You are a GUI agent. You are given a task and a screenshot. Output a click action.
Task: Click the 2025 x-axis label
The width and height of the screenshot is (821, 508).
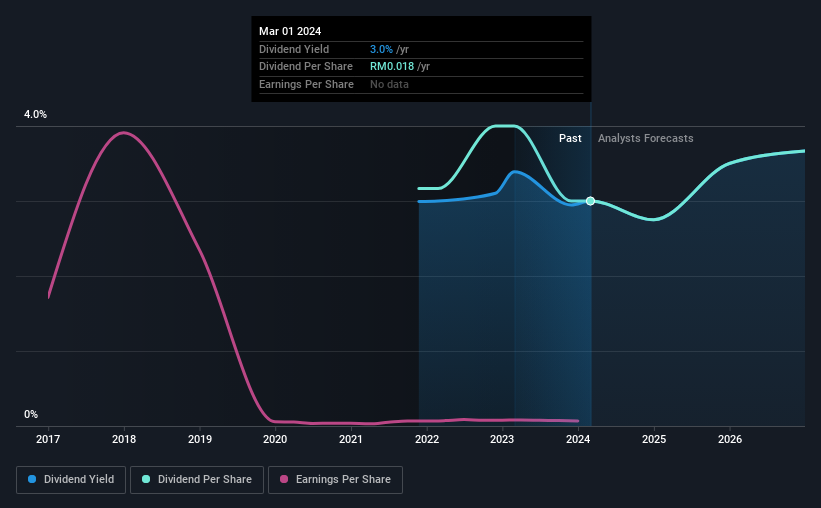tap(654, 439)
